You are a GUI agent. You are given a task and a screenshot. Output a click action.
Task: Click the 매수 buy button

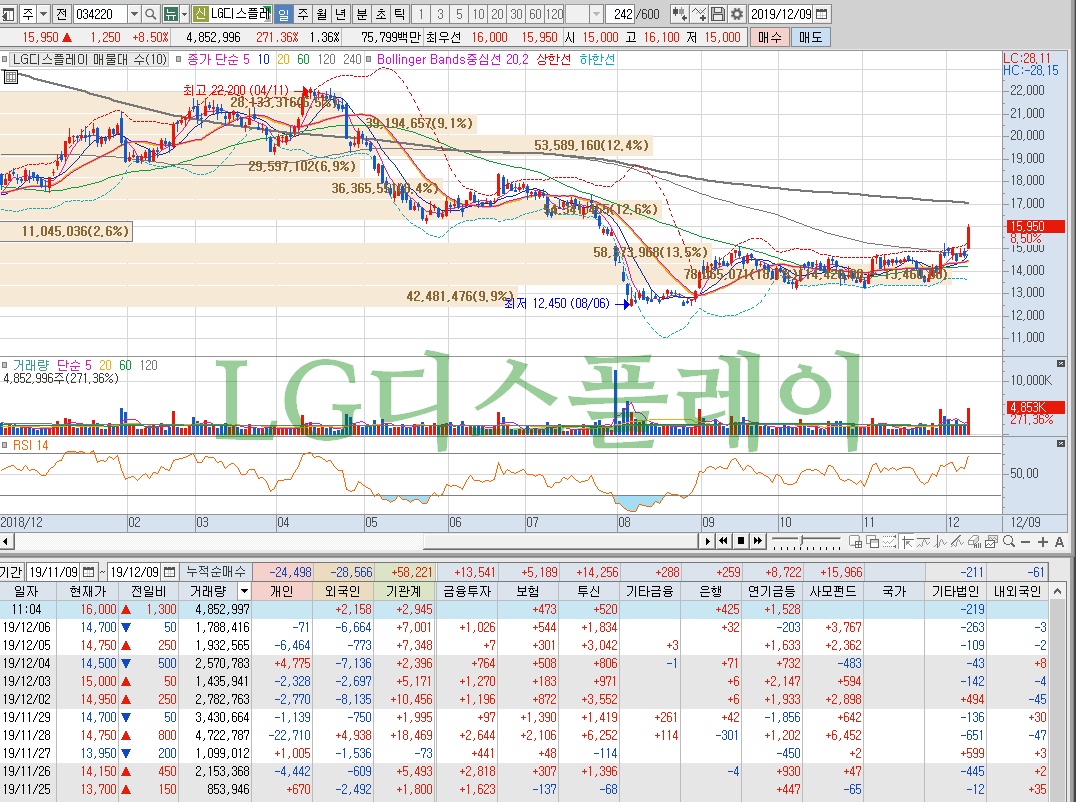[769, 37]
